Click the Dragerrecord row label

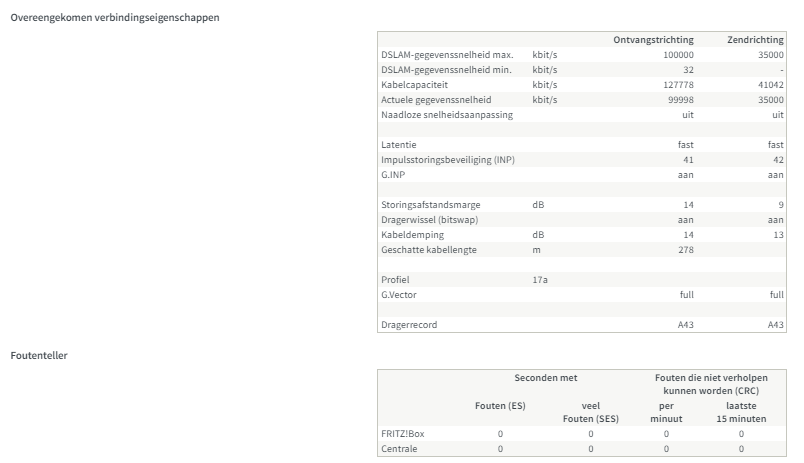409,325
